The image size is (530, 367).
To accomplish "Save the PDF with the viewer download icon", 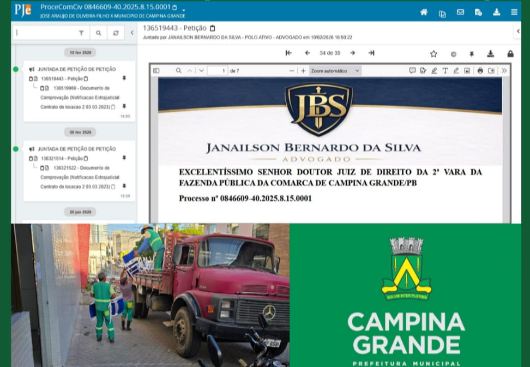I will 491,71.
